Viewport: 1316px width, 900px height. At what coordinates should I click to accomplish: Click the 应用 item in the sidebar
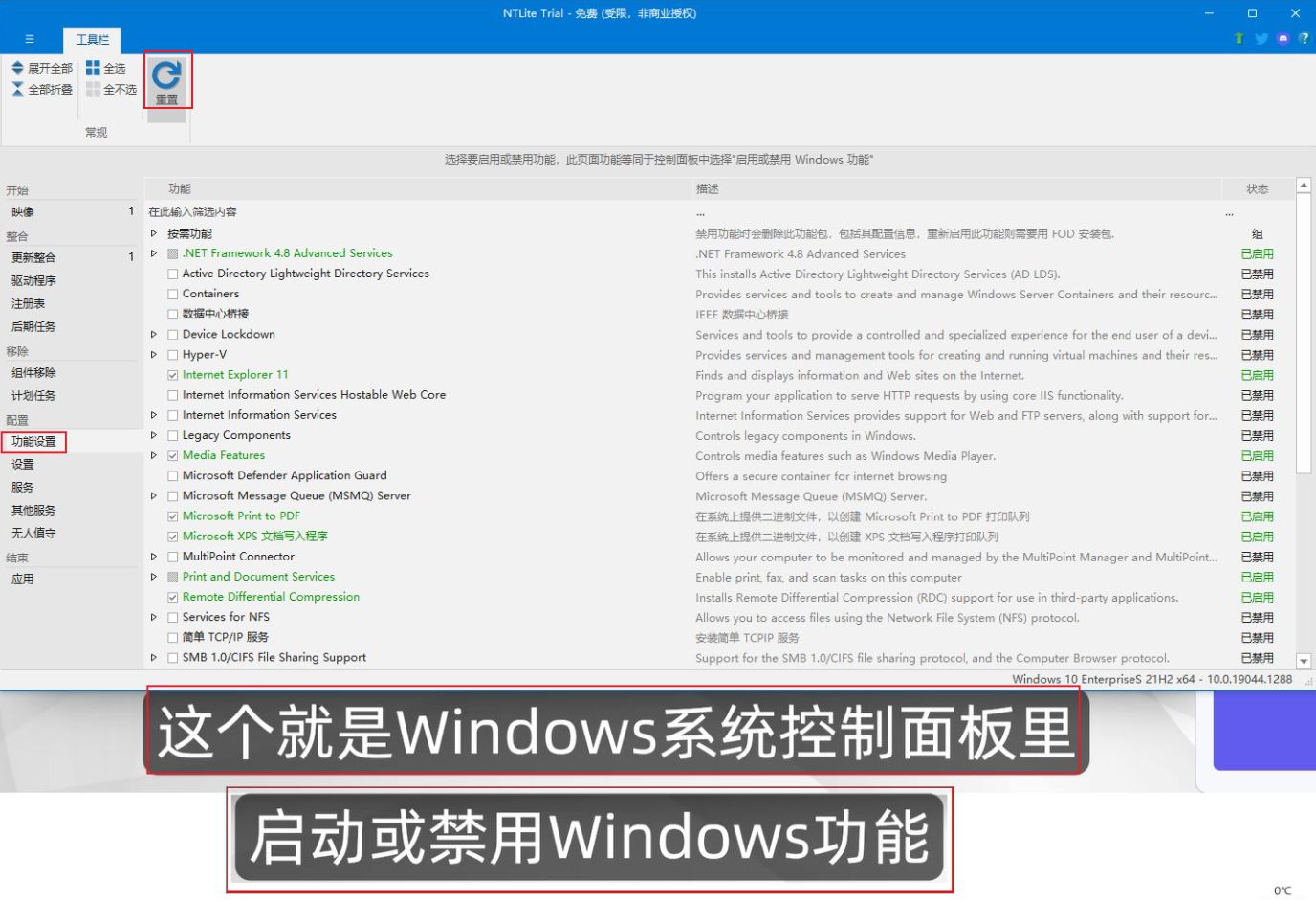click(23, 580)
